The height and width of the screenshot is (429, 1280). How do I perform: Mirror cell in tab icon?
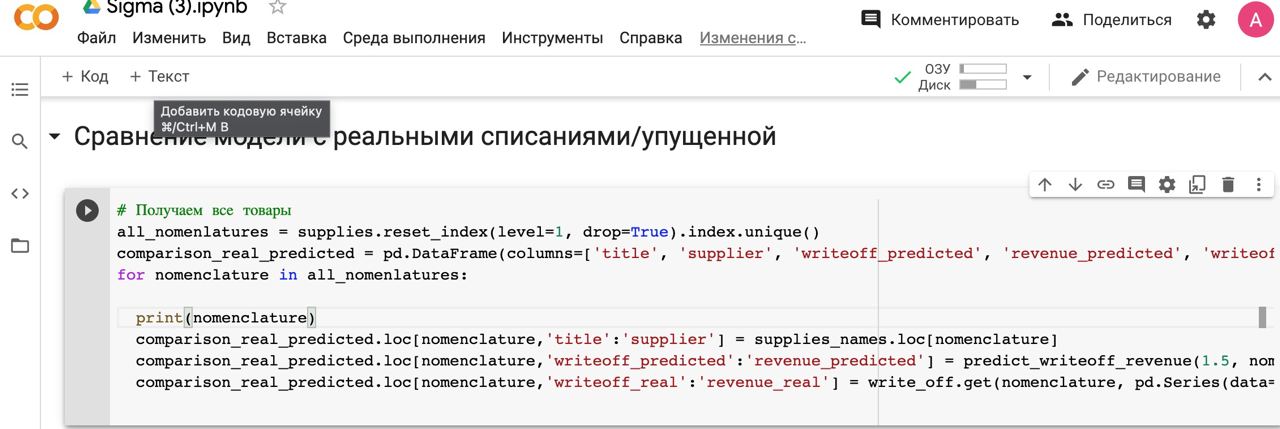coord(1197,185)
